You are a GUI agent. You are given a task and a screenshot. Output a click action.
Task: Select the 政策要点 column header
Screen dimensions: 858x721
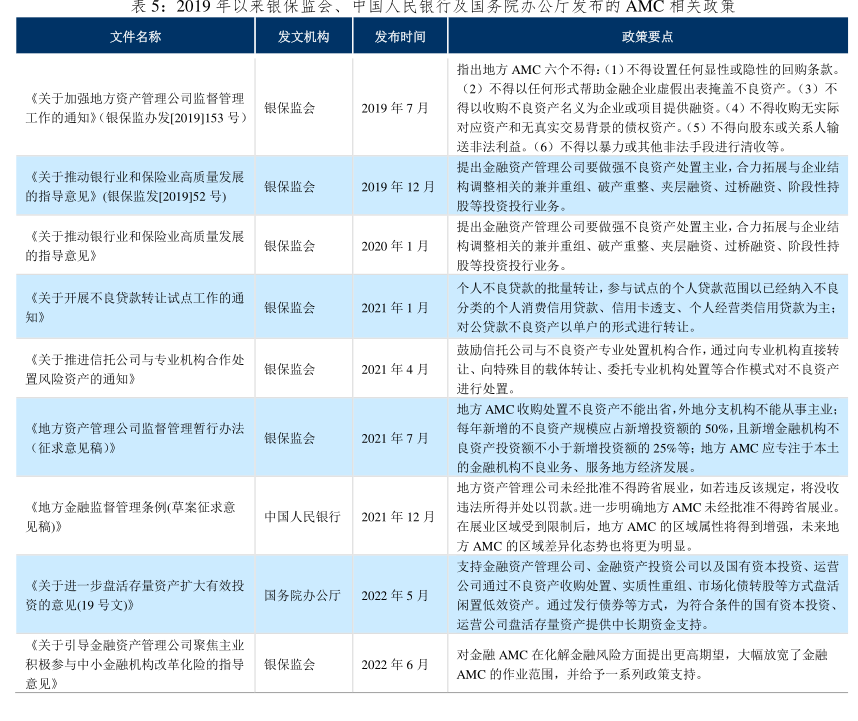point(647,37)
